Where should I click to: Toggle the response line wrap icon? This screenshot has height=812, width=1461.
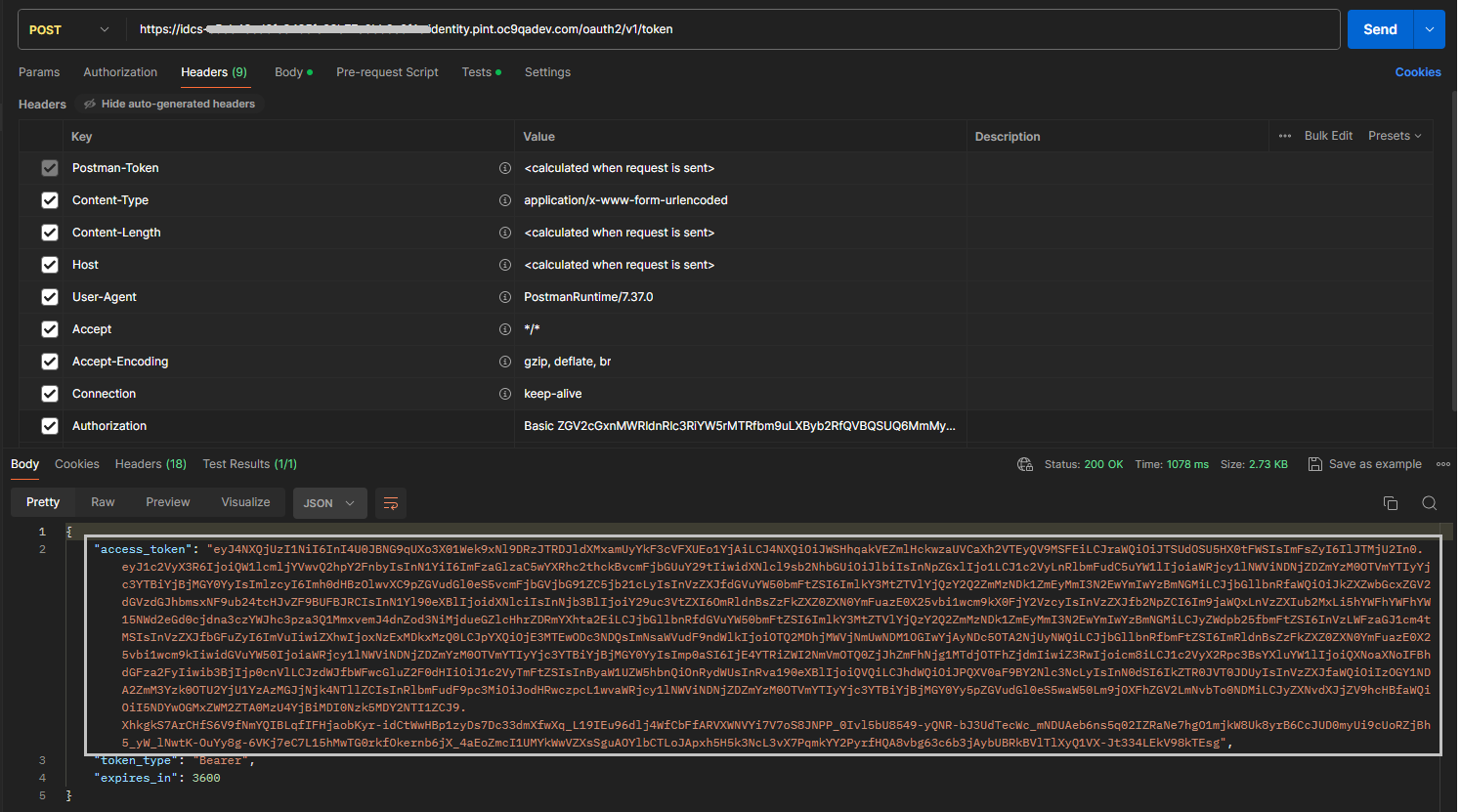coord(391,503)
